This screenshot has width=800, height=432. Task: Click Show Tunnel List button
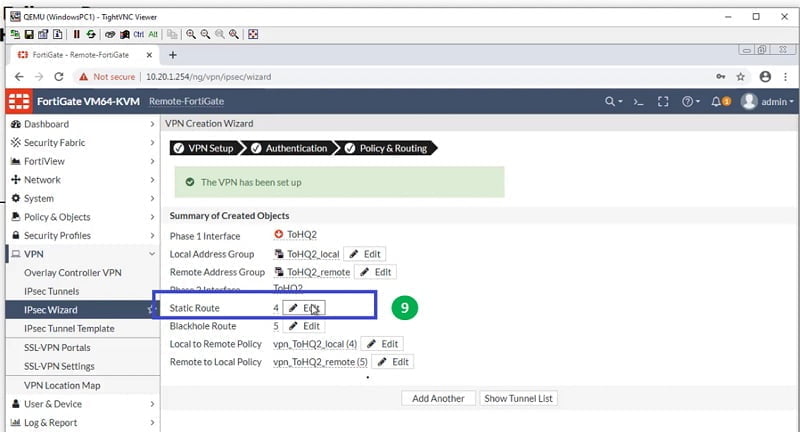click(x=518, y=398)
